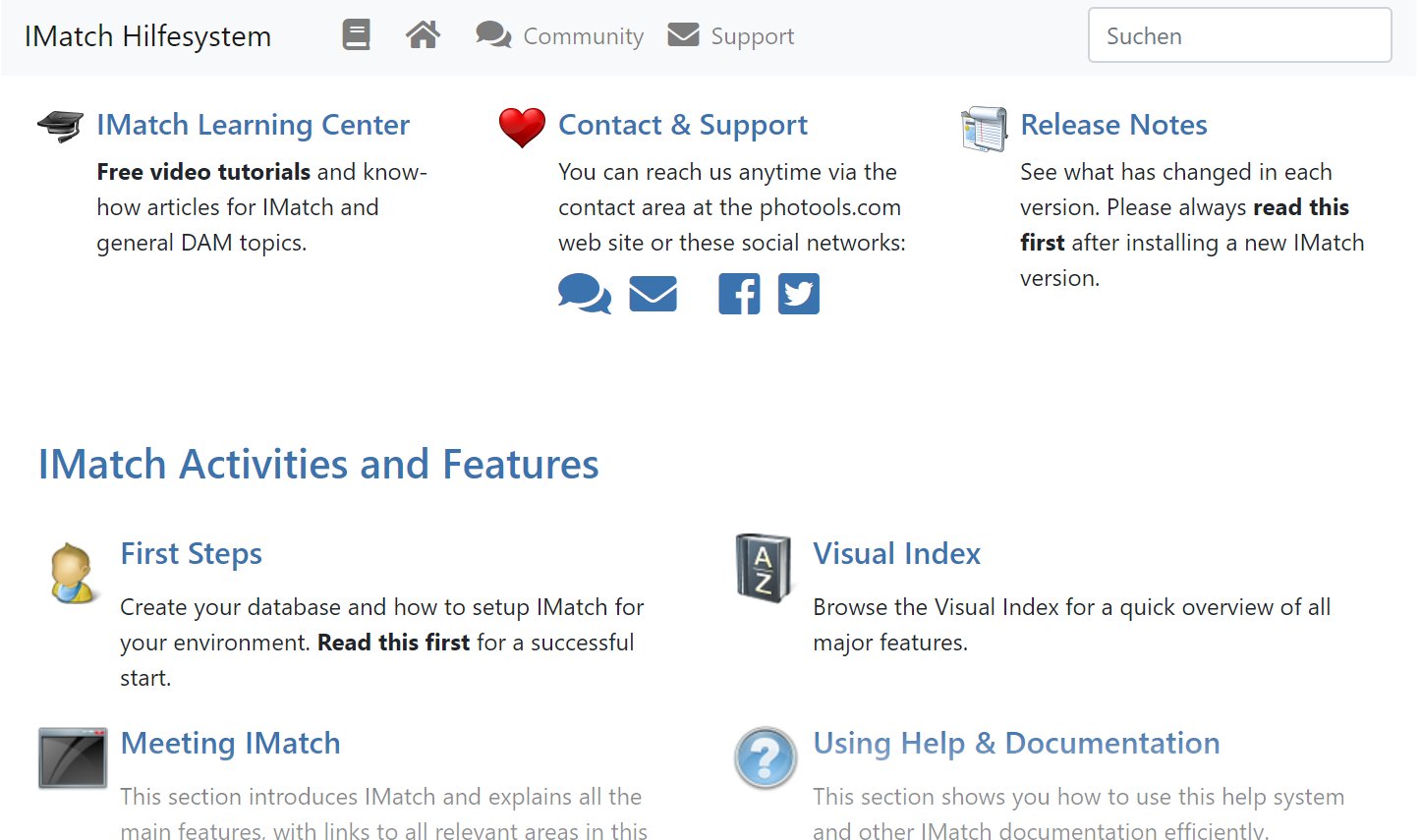Focus the Suchen search field

coord(1239,35)
